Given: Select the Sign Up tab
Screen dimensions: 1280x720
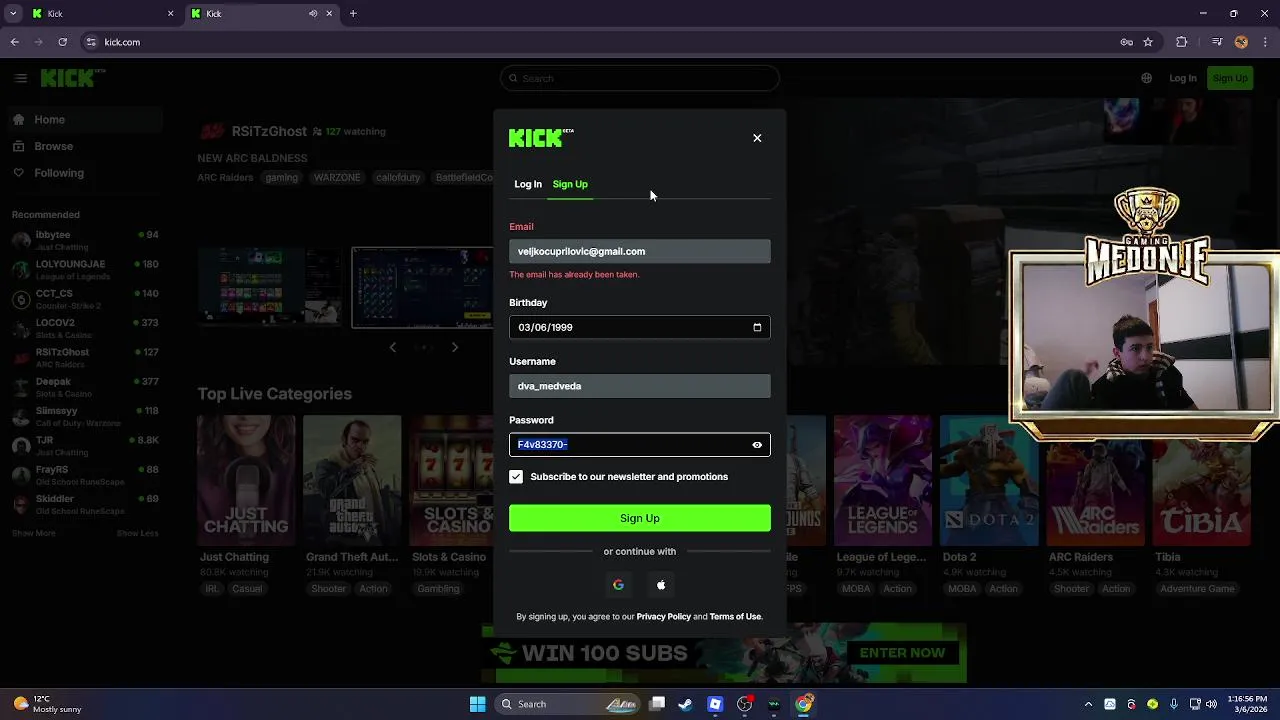Looking at the screenshot, I should click(570, 184).
